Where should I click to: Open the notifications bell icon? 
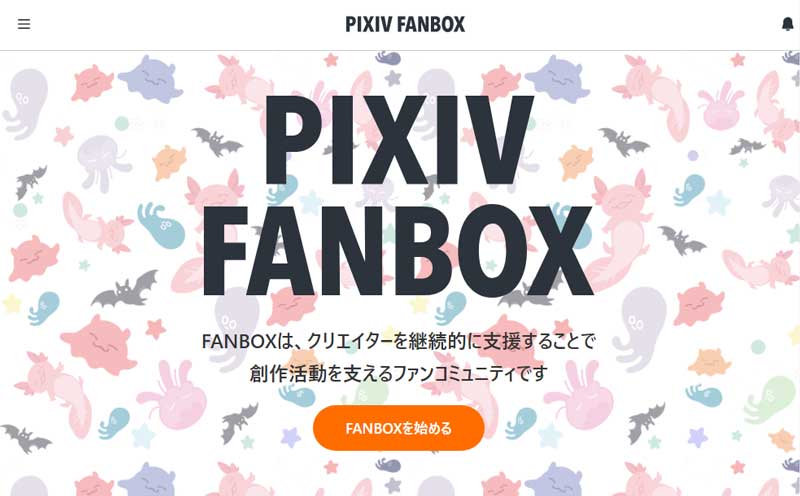(787, 24)
